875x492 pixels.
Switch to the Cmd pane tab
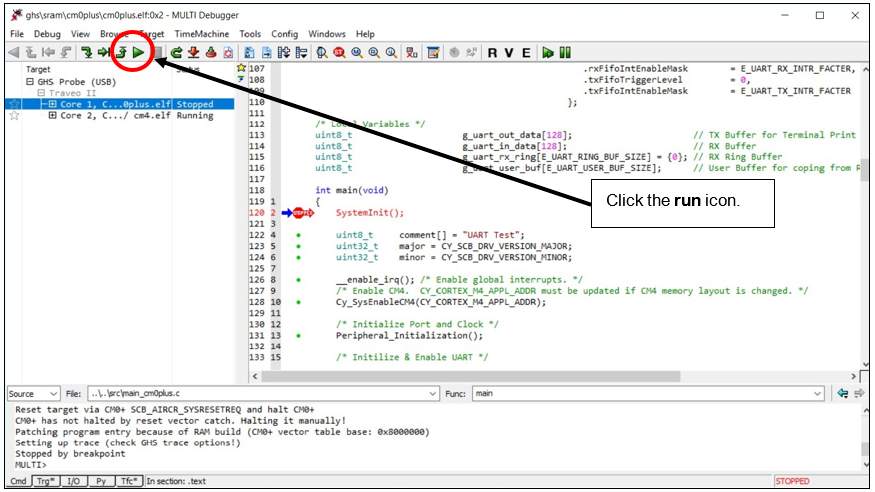18,481
